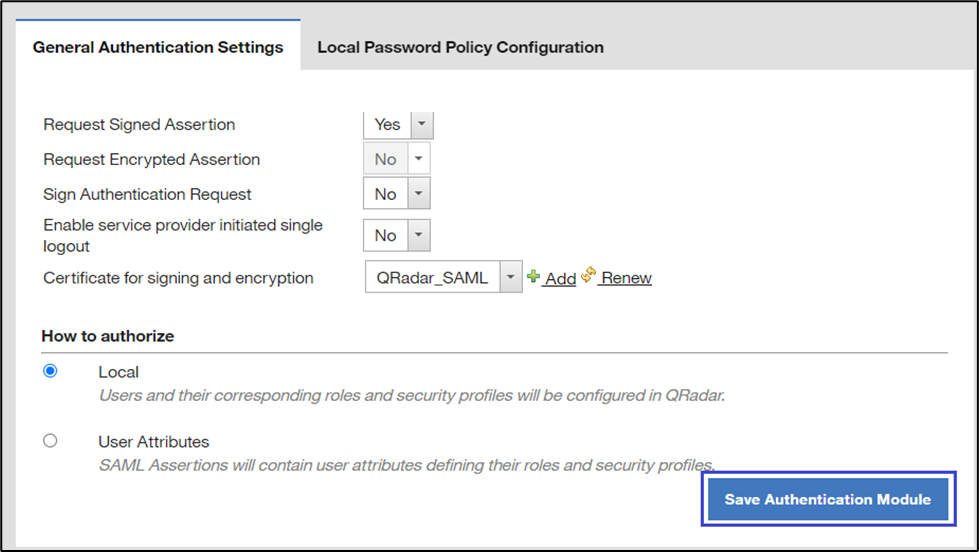Click the Renew certificate link text
Viewport: 979px width, 552px height.
627,278
